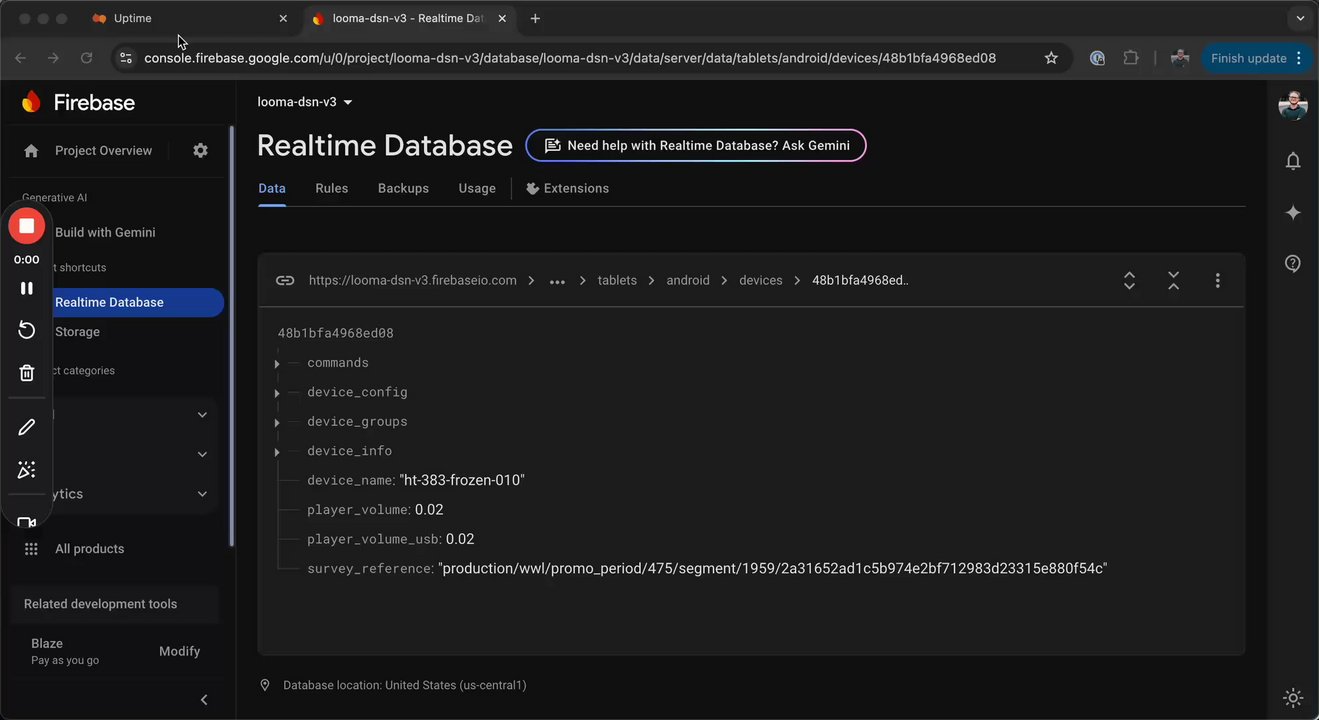The height and width of the screenshot is (720, 1319).
Task: Pause the screen recording
Action: pyautogui.click(x=27, y=288)
